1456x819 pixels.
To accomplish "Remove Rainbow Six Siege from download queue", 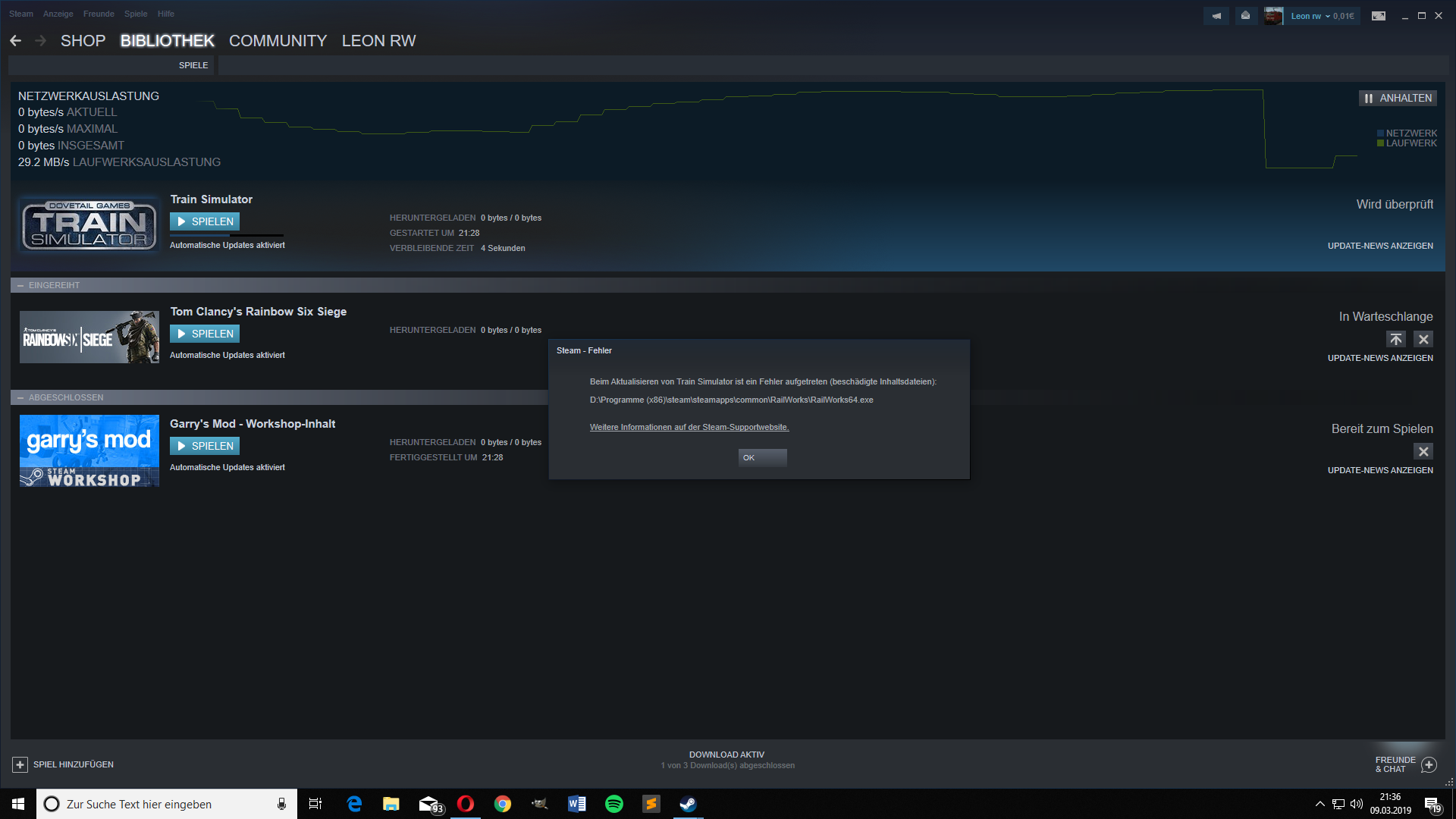I will tap(1423, 339).
